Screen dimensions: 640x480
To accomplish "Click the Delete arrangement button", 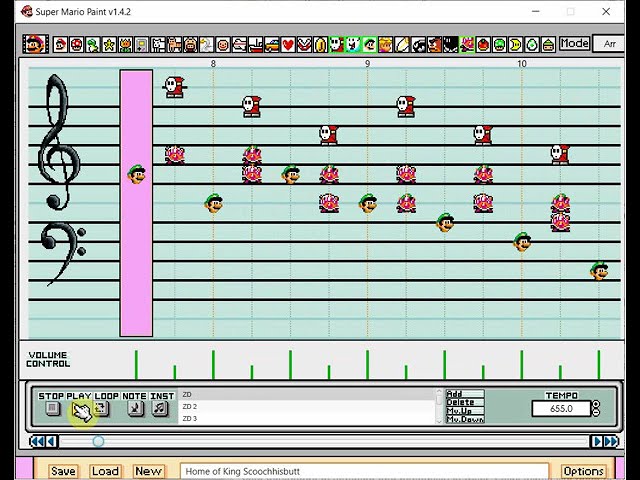I will (x=465, y=402).
